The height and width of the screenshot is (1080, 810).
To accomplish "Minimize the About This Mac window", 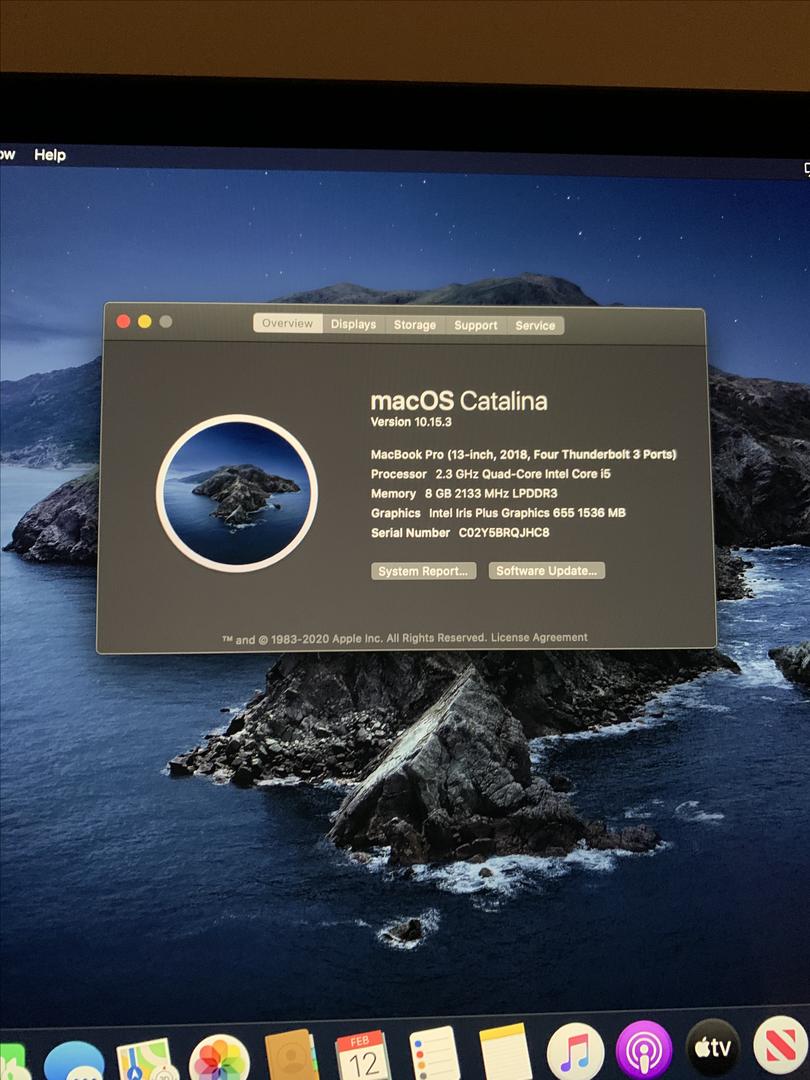I will point(145,321).
